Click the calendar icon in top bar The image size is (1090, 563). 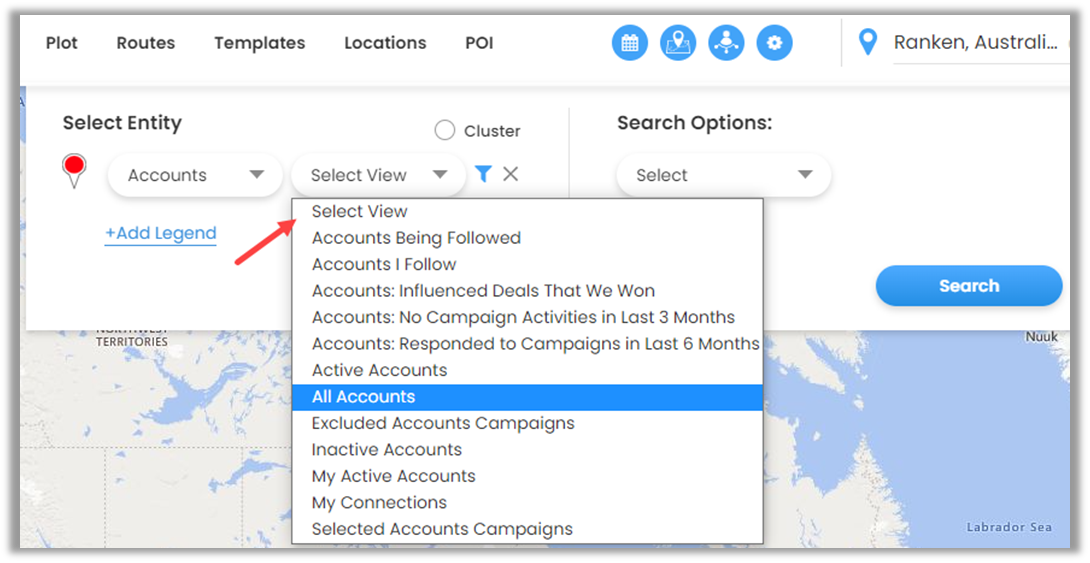pos(630,43)
